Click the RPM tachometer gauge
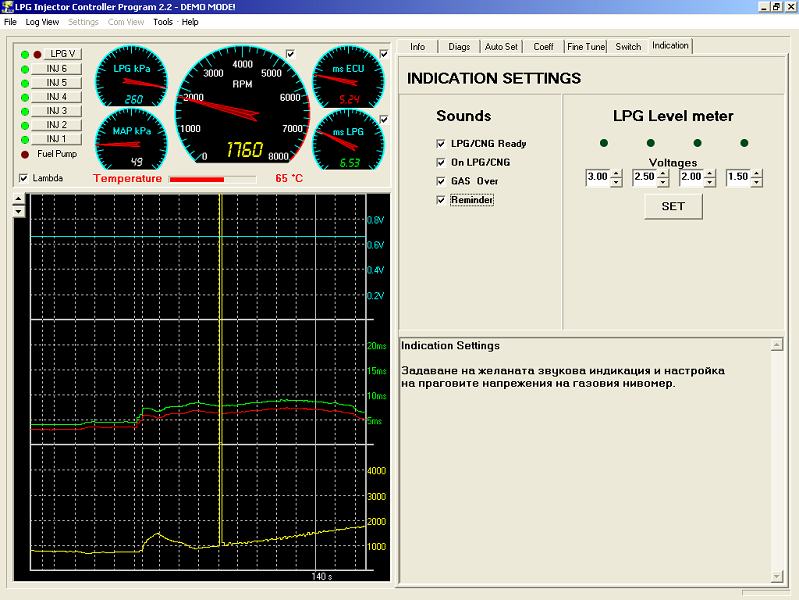799x600 pixels. click(x=242, y=105)
